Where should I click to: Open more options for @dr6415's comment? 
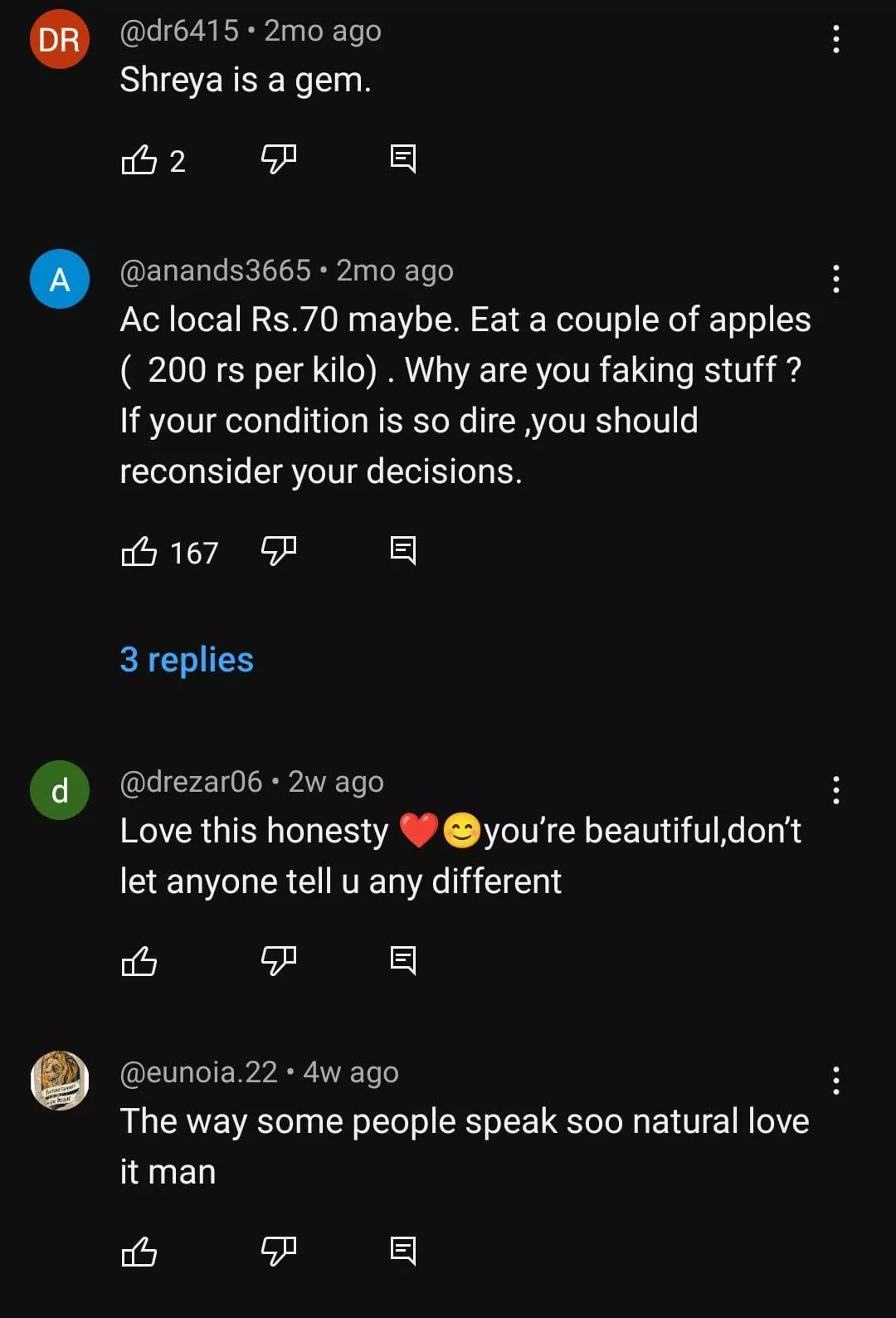point(835,39)
